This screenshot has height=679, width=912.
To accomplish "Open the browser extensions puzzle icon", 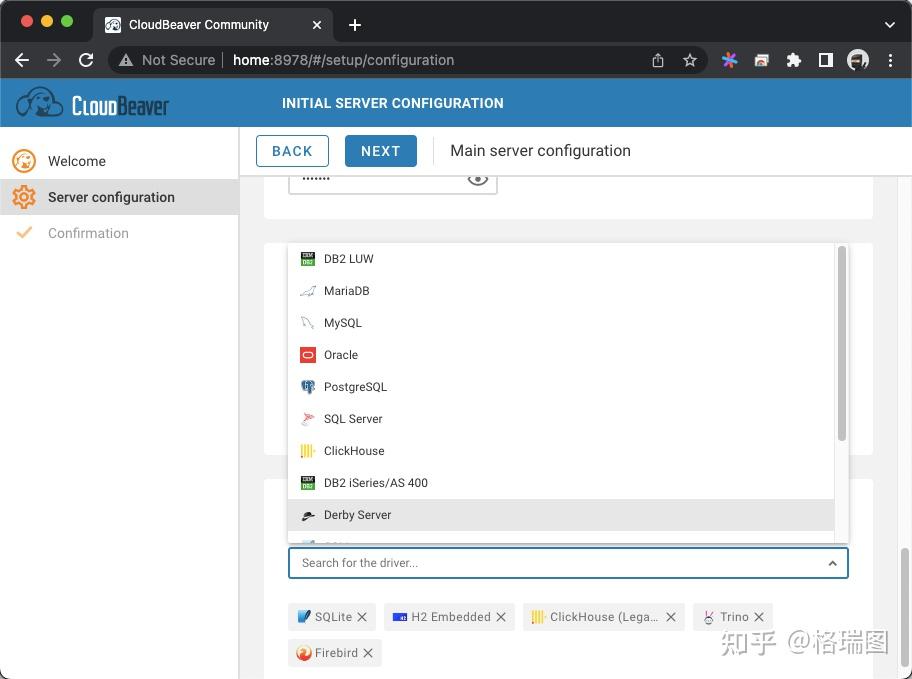I will pos(793,60).
